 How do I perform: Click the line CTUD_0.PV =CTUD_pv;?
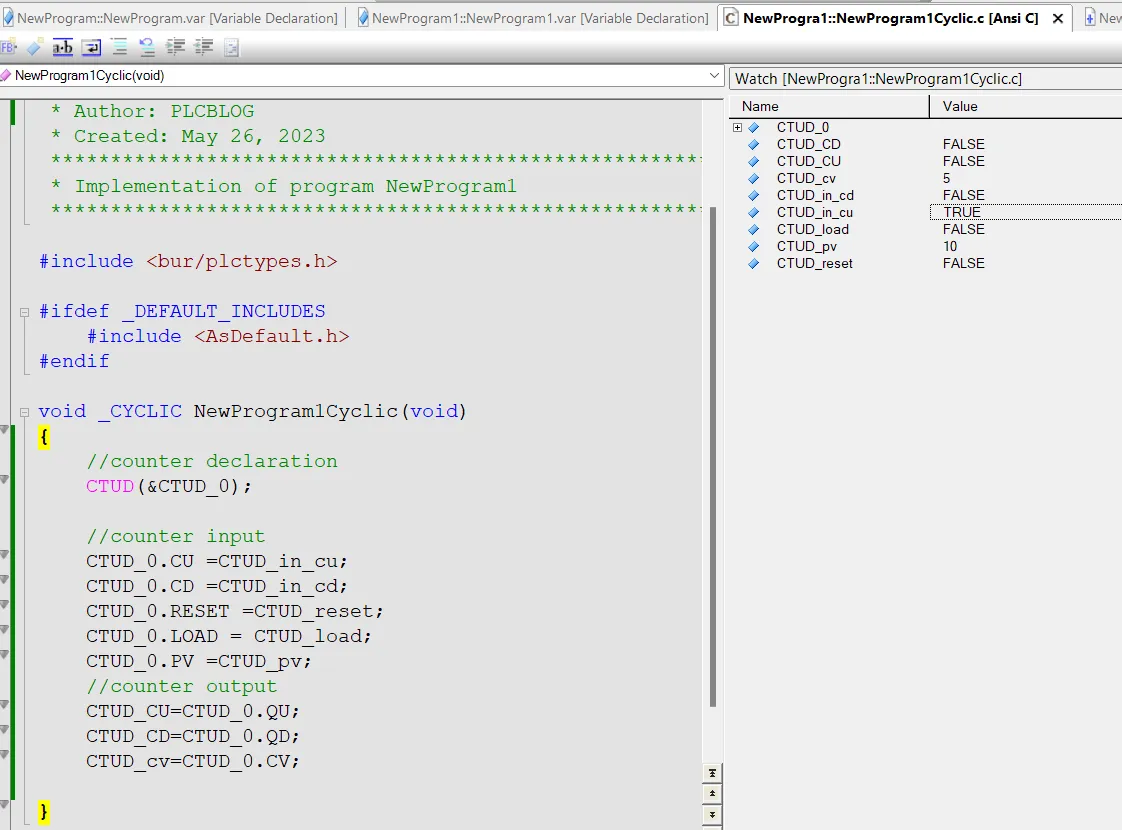tap(198, 662)
